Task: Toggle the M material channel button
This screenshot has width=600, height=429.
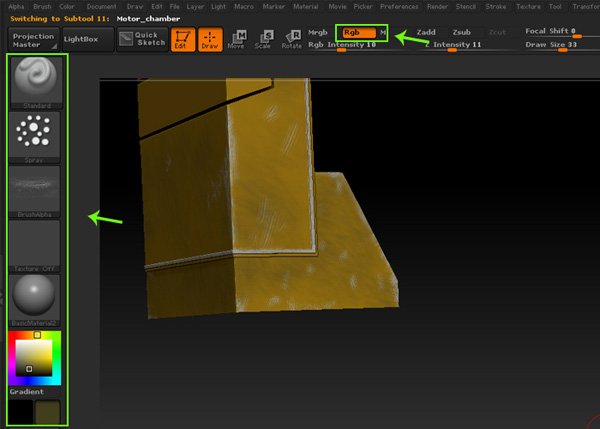Action: point(383,33)
